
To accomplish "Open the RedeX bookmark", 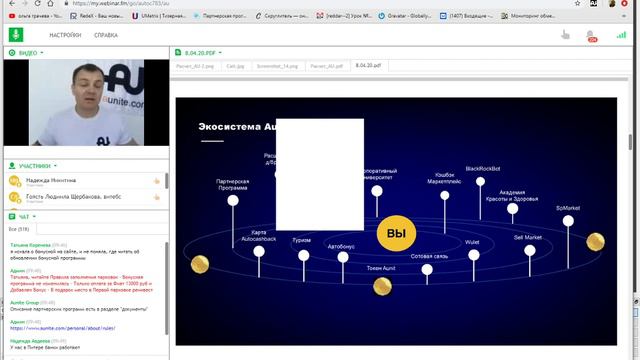I will (96, 16).
